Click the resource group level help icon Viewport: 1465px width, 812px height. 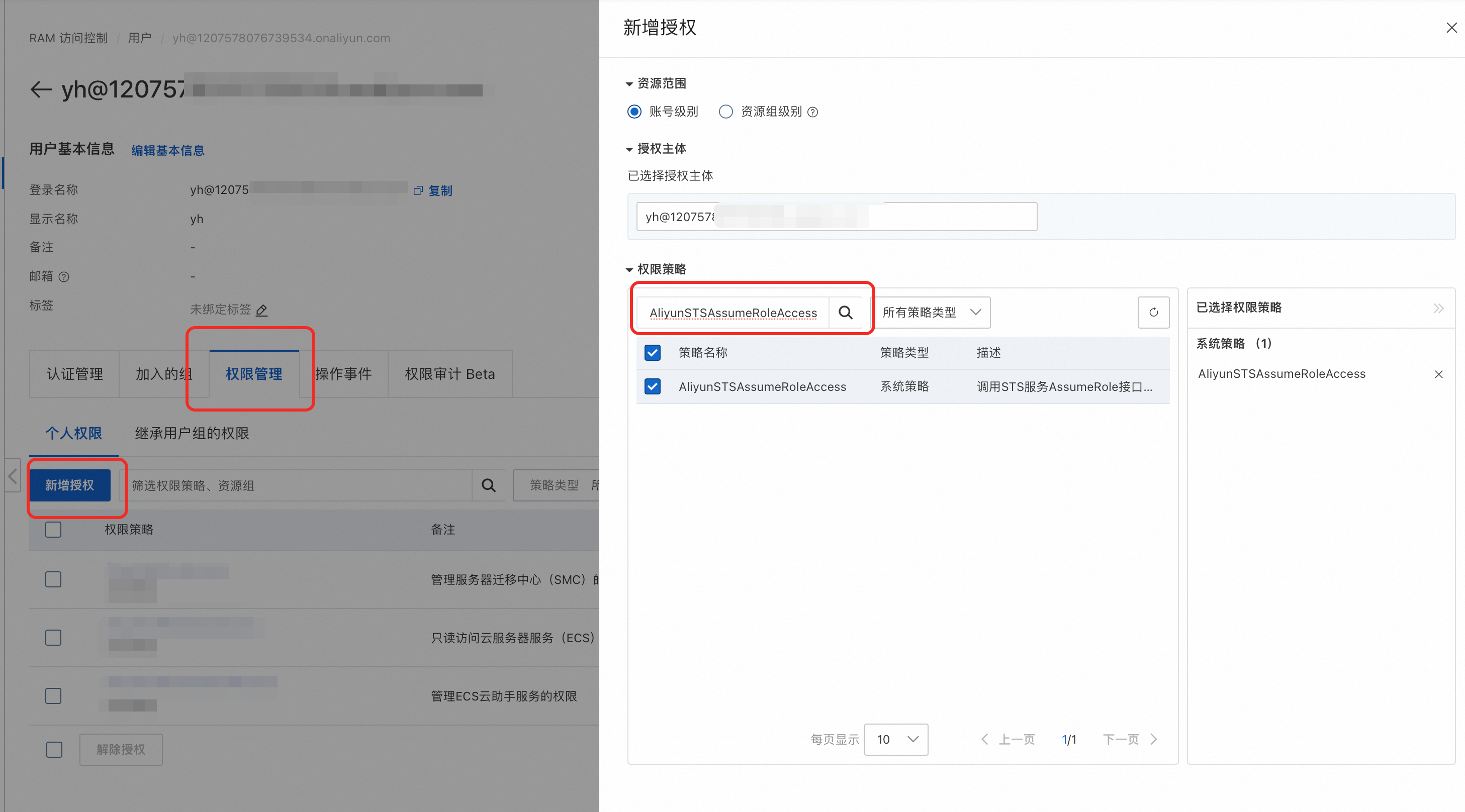click(x=813, y=112)
